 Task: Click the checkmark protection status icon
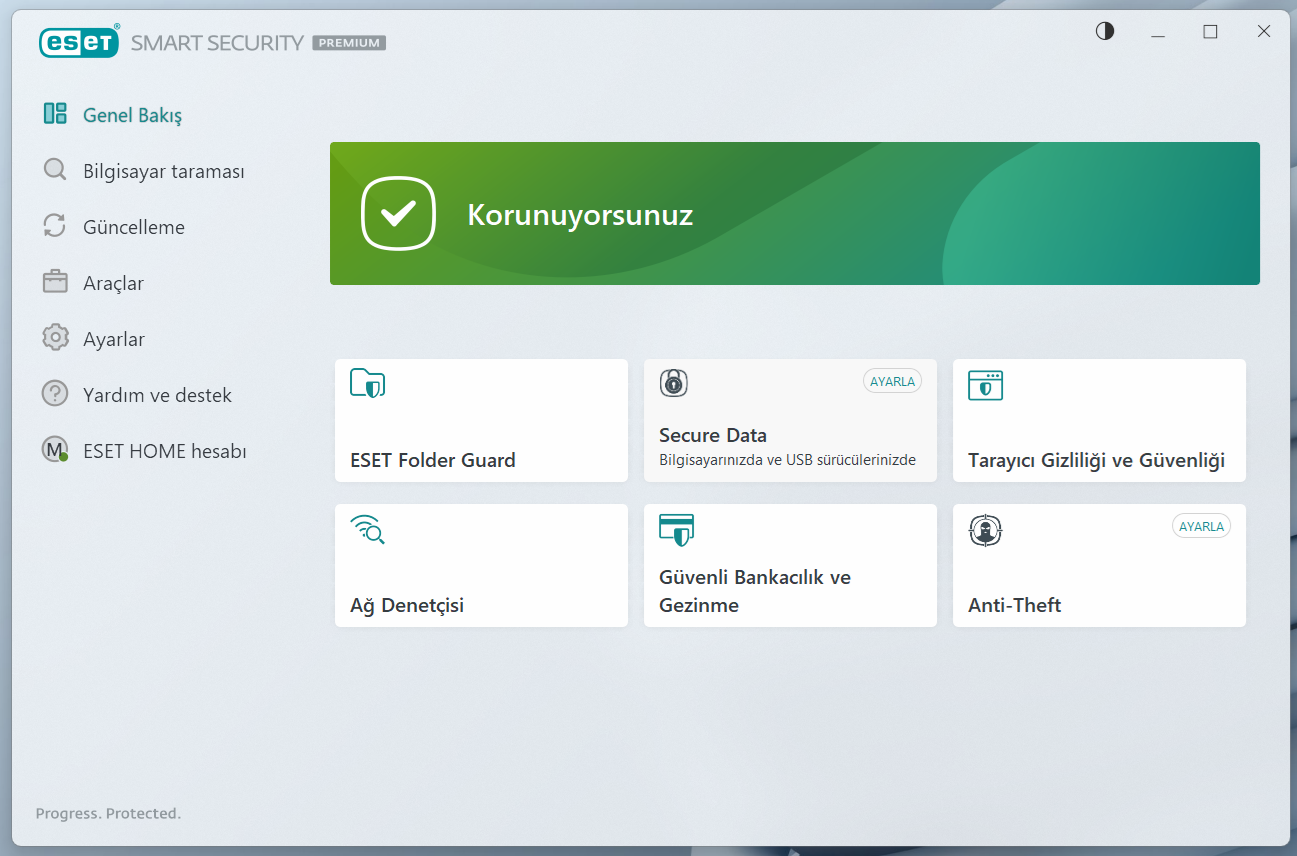tap(398, 213)
